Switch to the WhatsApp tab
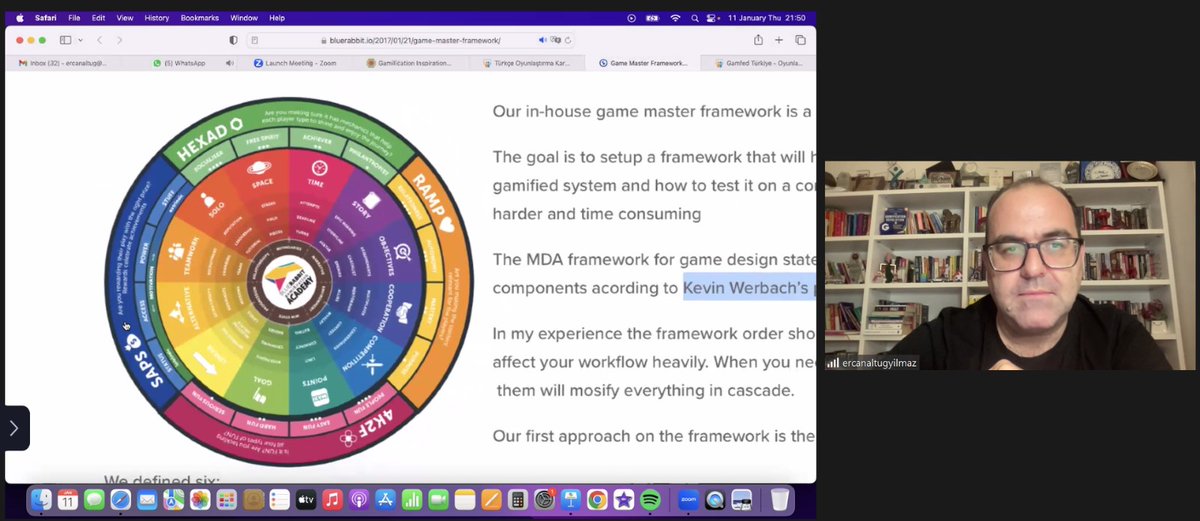1200x521 pixels. point(180,62)
